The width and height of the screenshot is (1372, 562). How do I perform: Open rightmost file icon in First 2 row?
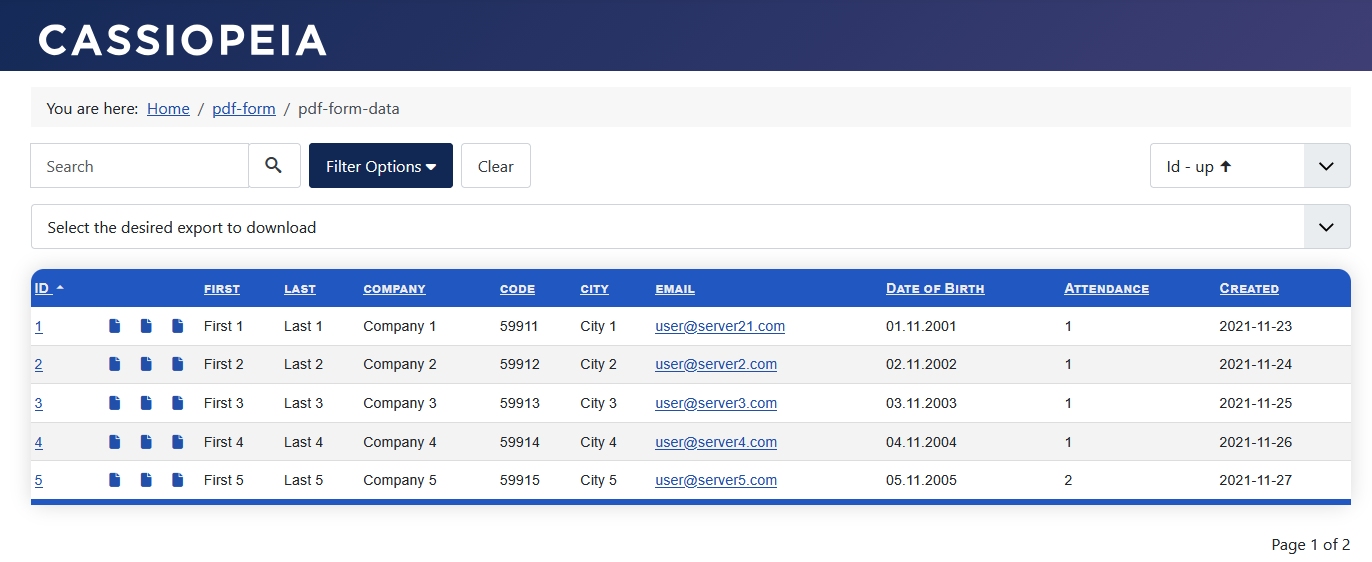point(178,364)
